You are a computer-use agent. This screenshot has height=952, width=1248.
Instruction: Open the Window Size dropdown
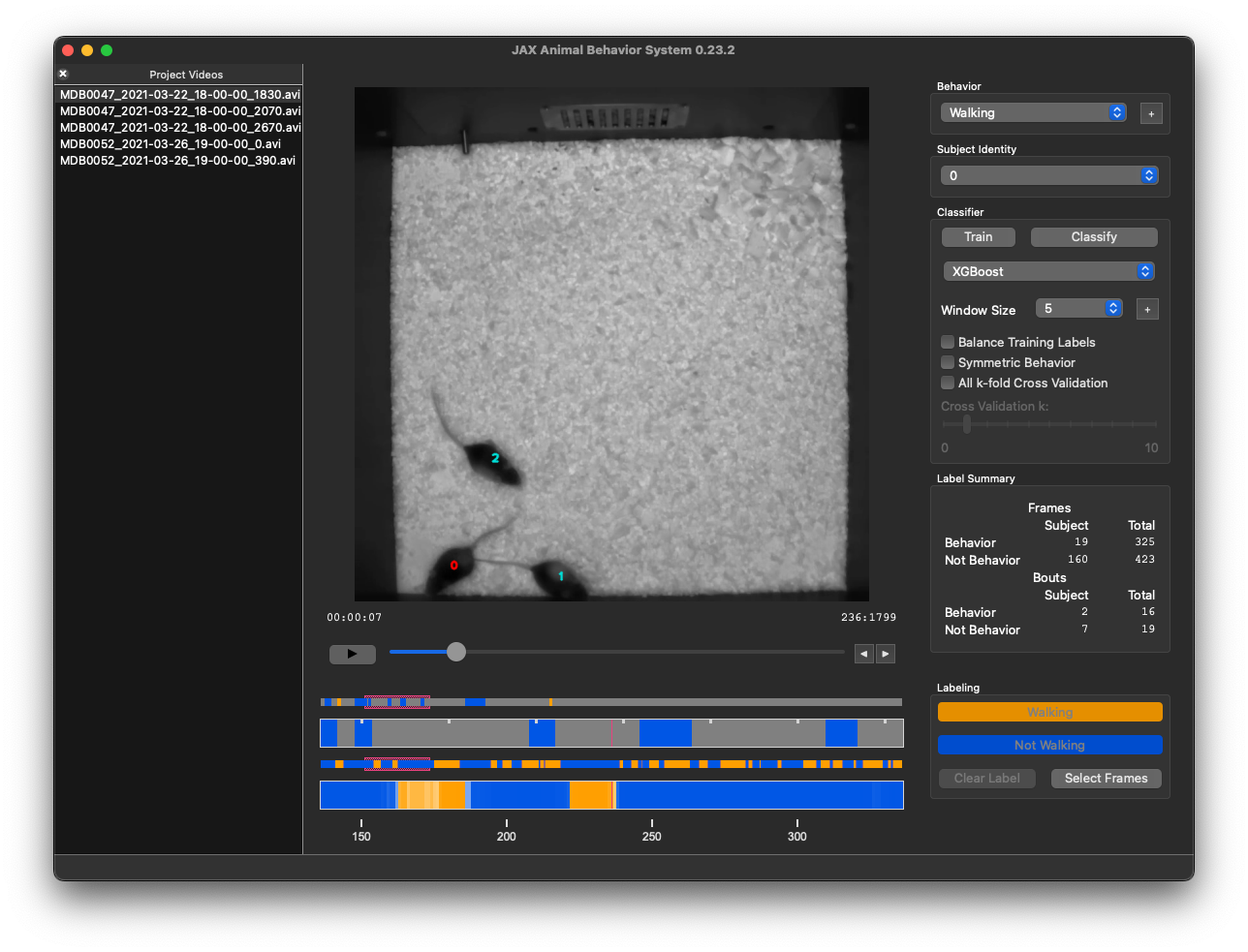[x=1078, y=308]
